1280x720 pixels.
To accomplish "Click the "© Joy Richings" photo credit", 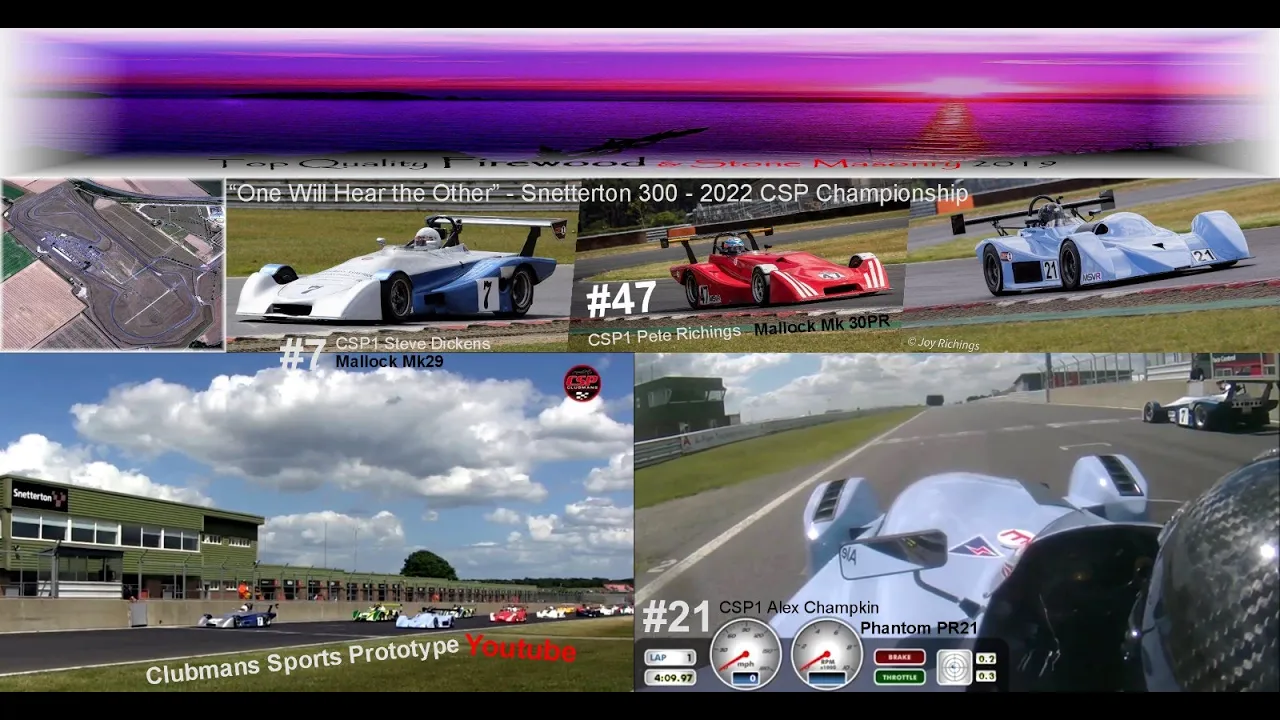I will tap(943, 343).
